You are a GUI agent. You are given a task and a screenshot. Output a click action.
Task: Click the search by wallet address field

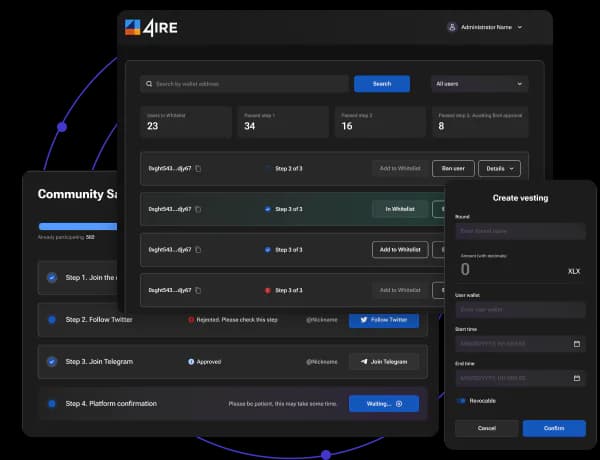244,84
